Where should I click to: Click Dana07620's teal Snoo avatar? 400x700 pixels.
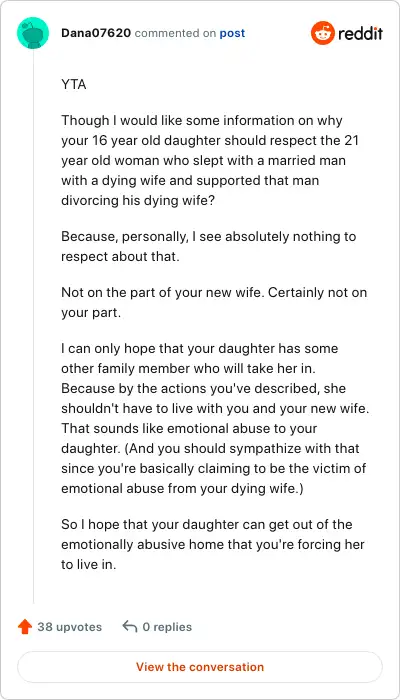point(33,33)
